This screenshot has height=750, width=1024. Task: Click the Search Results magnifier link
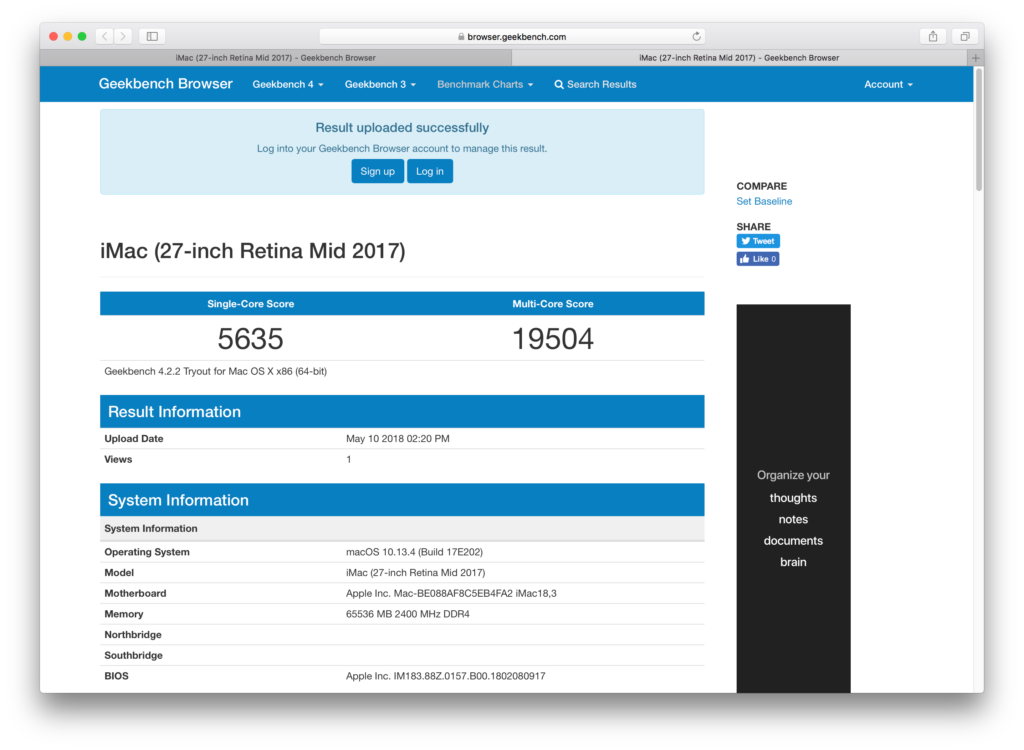[596, 84]
